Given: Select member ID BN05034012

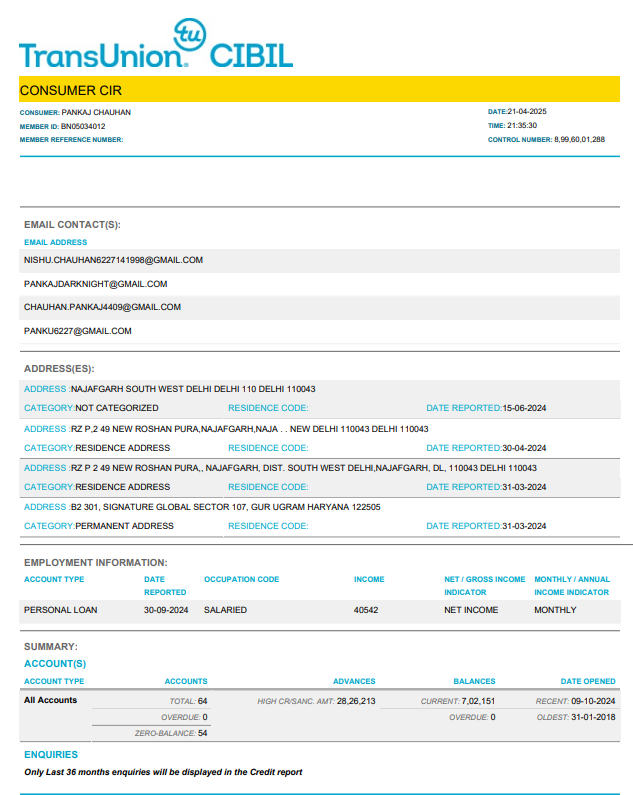Looking at the screenshot, I should [83, 126].
